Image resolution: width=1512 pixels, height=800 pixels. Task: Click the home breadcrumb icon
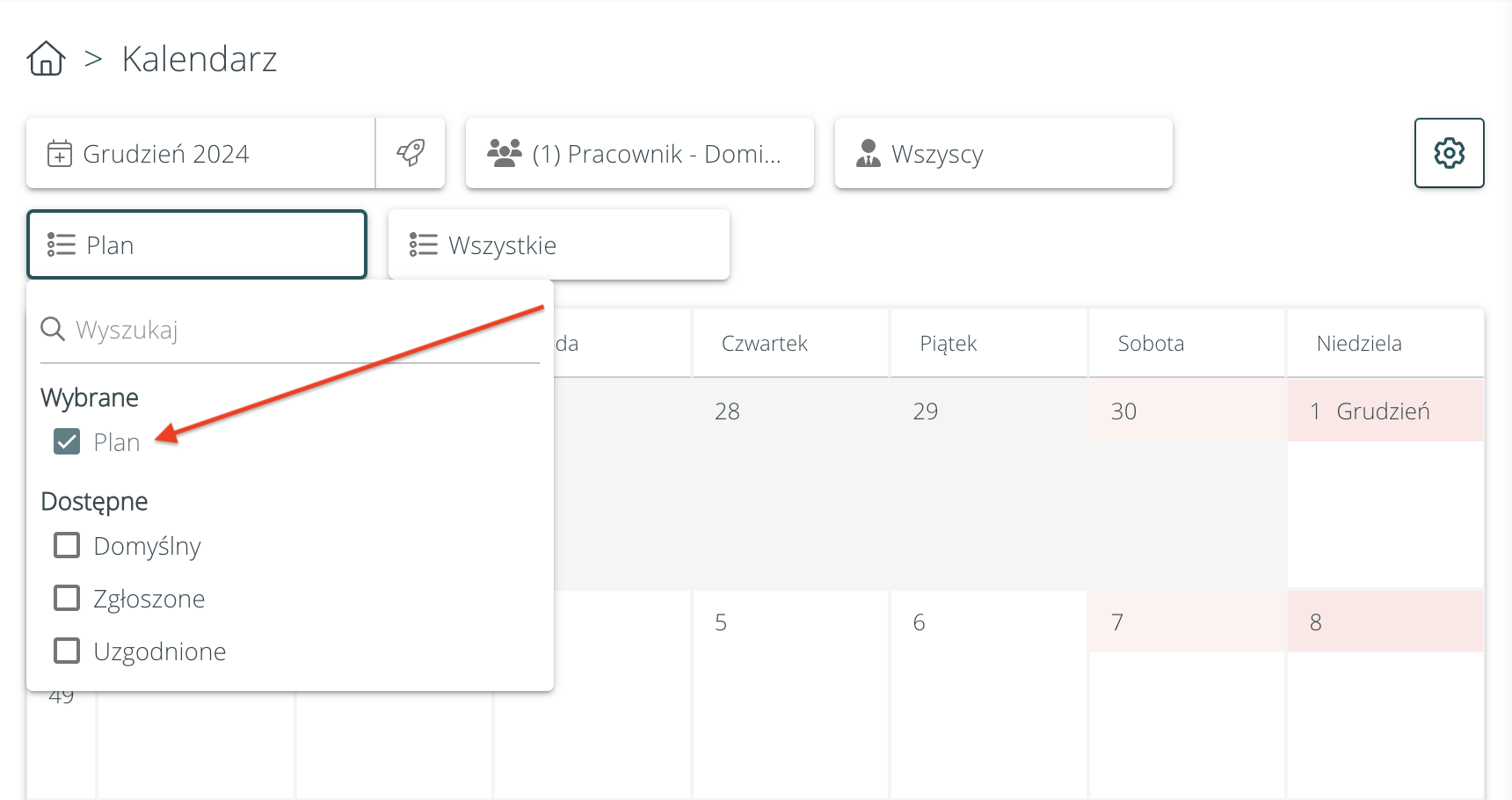(46, 59)
